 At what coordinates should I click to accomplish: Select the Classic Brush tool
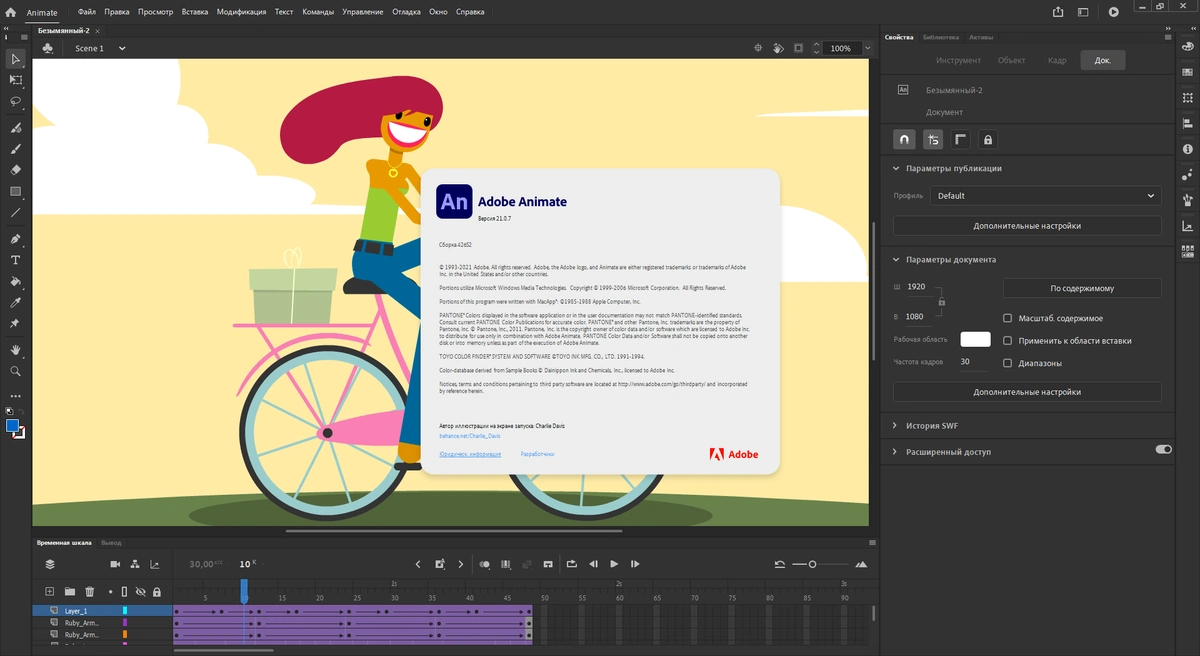click(15, 149)
